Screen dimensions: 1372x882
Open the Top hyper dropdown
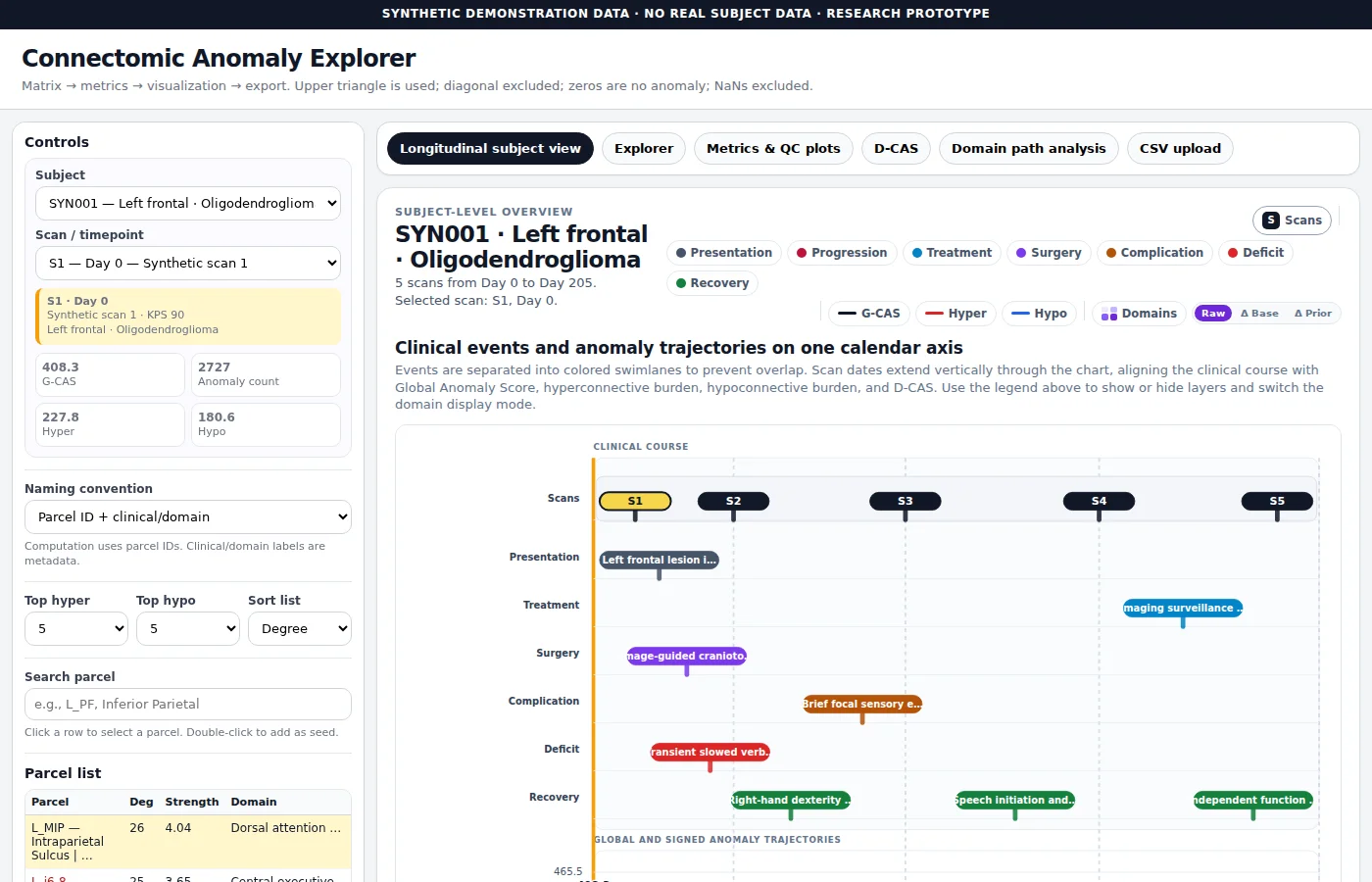pyautogui.click(x=76, y=628)
